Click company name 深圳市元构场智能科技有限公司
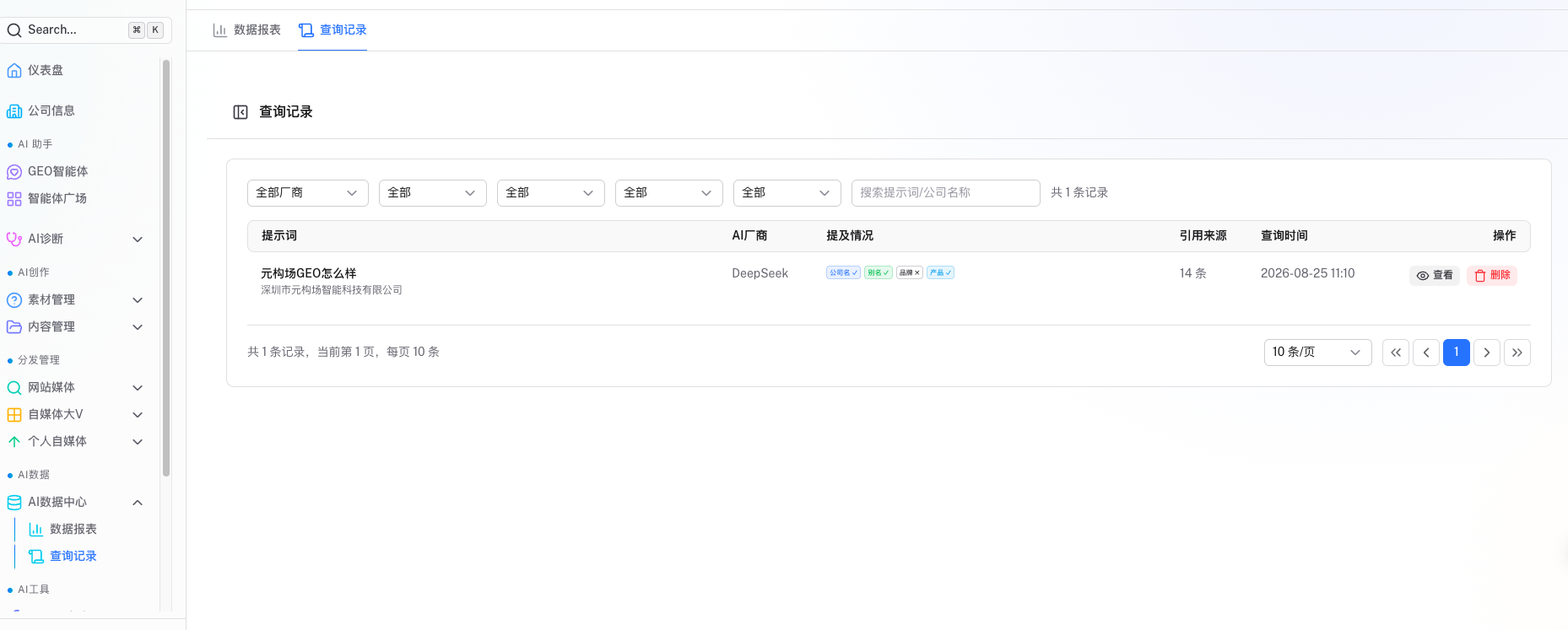Screen dimensions: 1568x630 click(332, 290)
